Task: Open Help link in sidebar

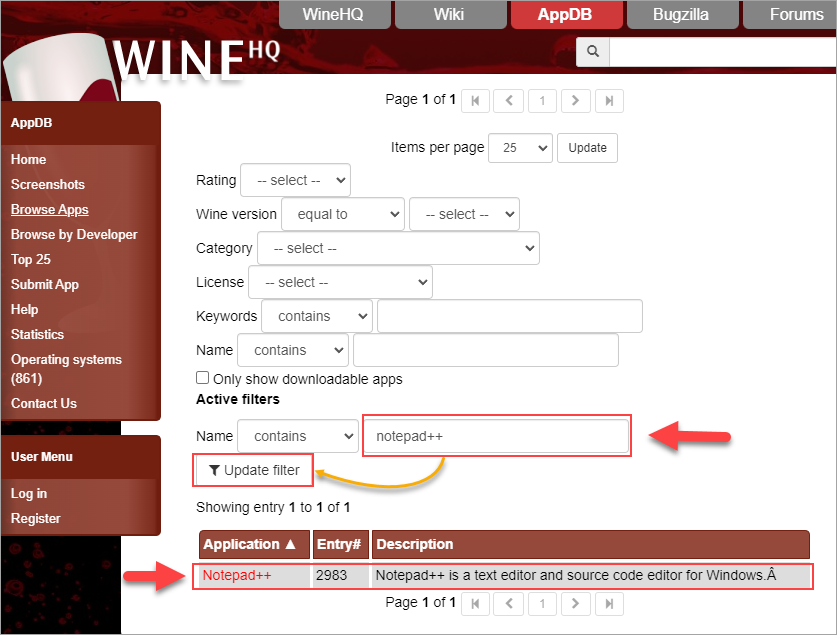Action: [24, 309]
